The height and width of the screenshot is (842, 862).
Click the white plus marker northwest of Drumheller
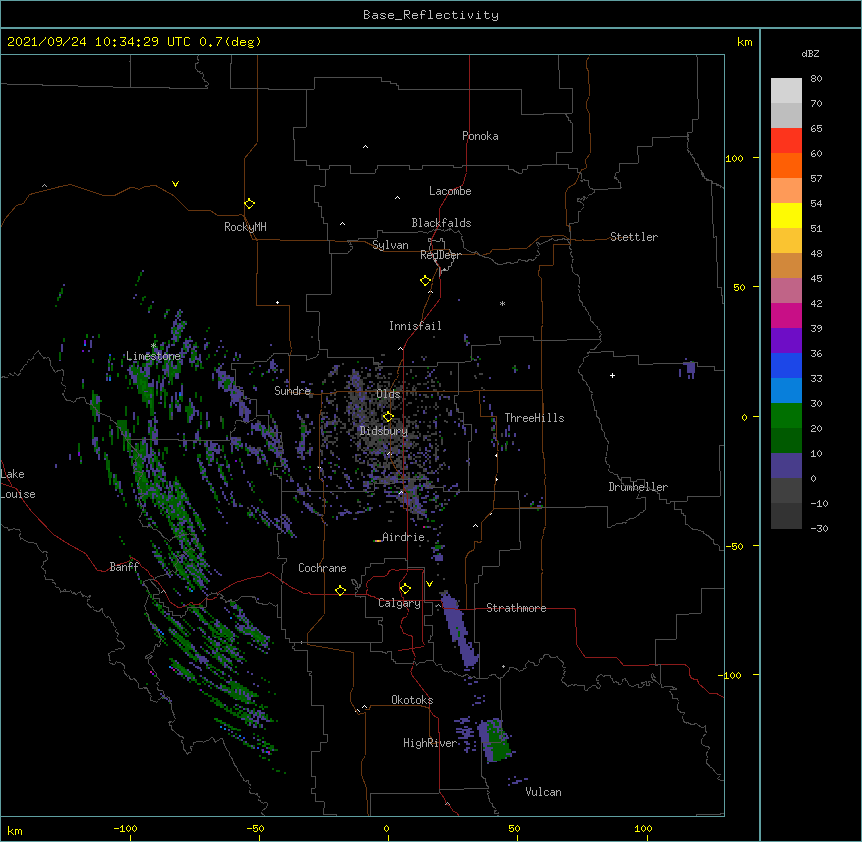(612, 375)
